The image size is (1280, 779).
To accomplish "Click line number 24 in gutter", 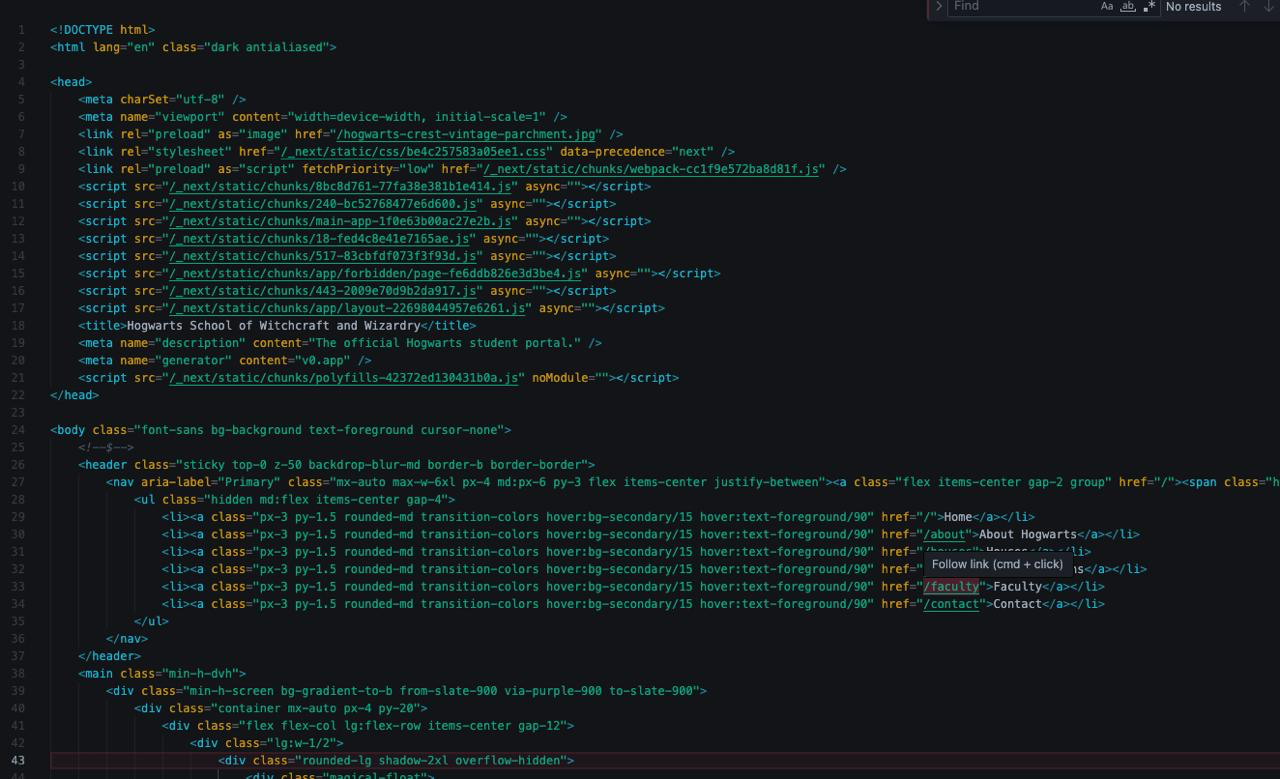I will 20,430.
